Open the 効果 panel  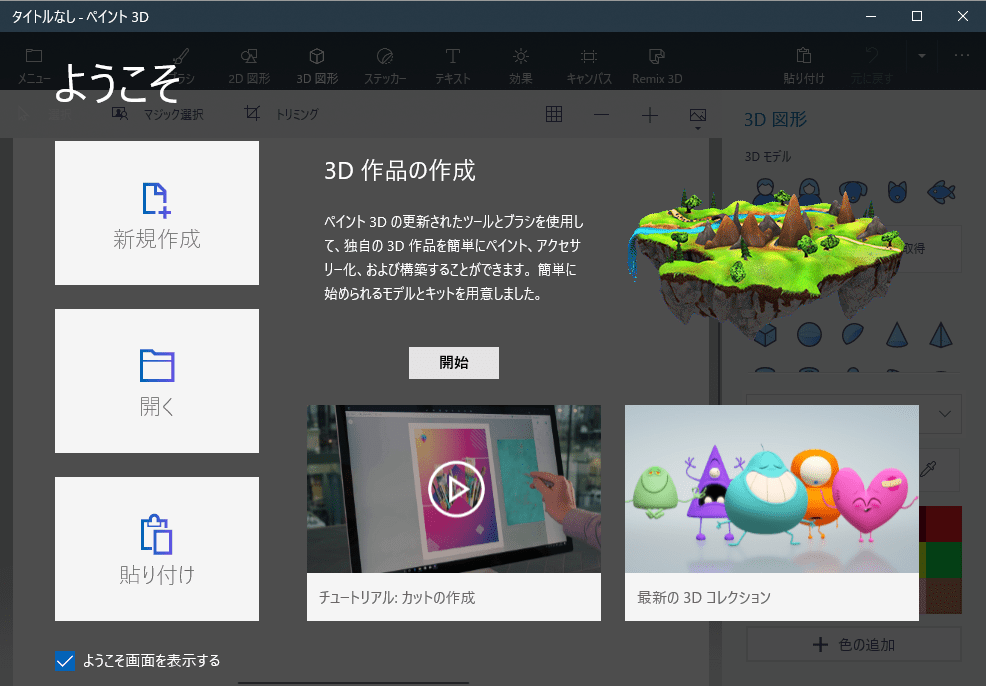(521, 65)
